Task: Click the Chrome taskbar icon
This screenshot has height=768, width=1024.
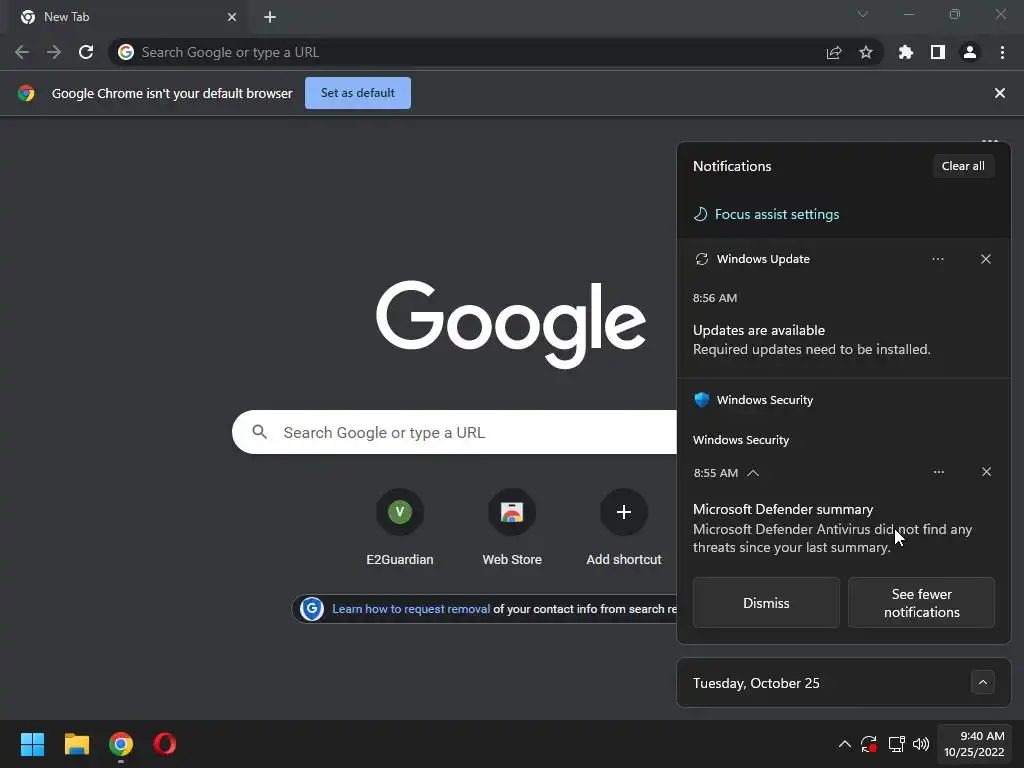Action: click(x=121, y=744)
